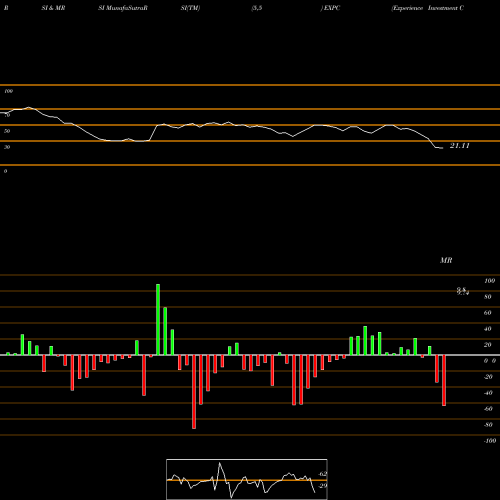Click the MR axis label -60
The image size is (500, 500).
[488, 409]
